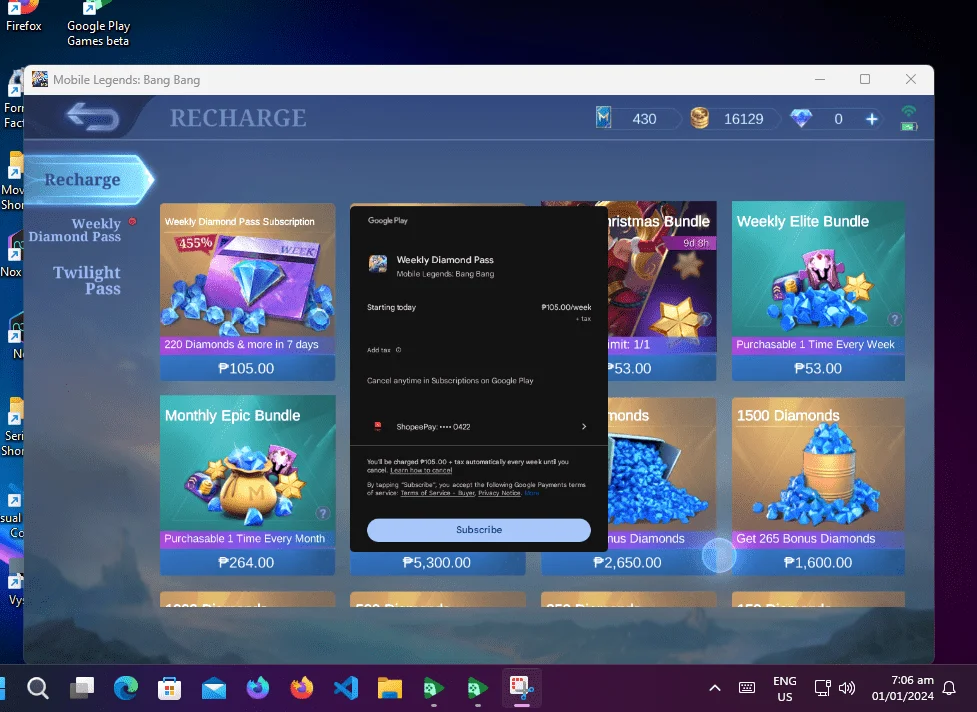Open Task View on taskbar

pyautogui.click(x=82, y=688)
